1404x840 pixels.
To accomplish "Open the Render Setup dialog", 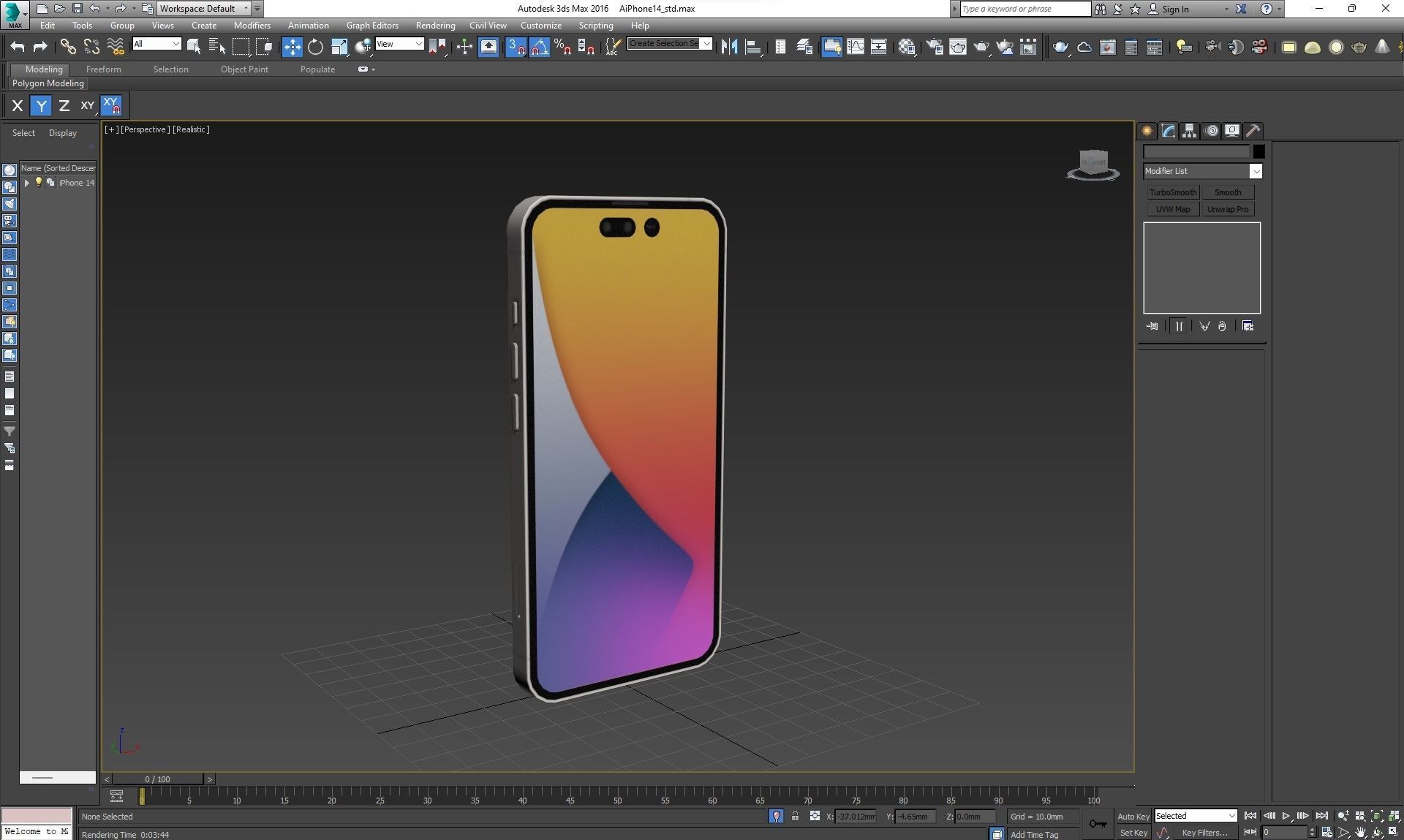I will coord(935,47).
